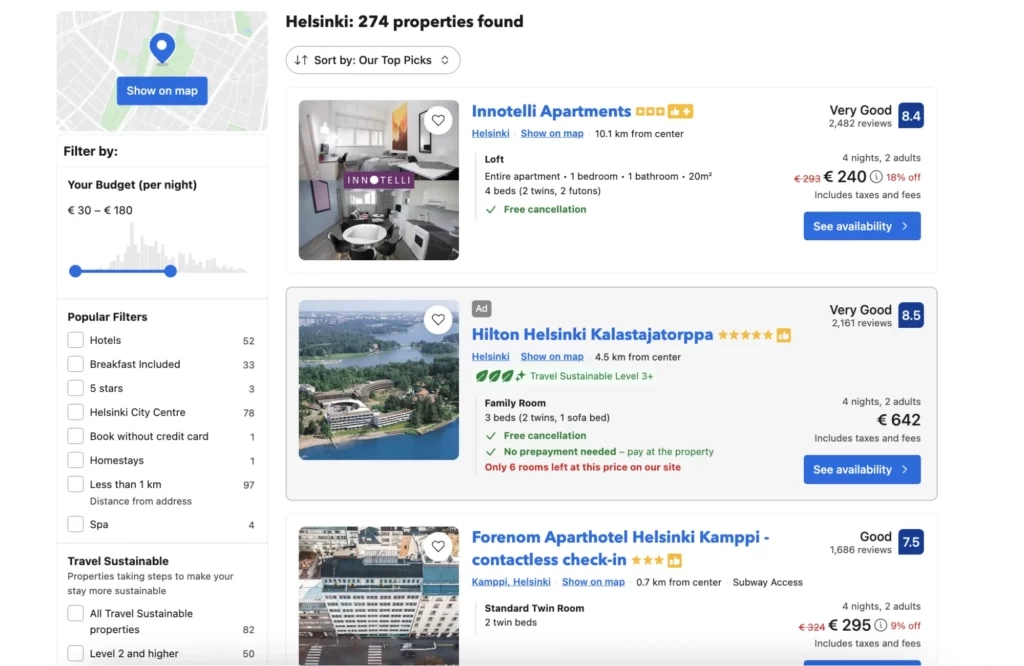1024x666 pixels.
Task: Click Innotelli three-square rating icons
Action: coord(650,112)
